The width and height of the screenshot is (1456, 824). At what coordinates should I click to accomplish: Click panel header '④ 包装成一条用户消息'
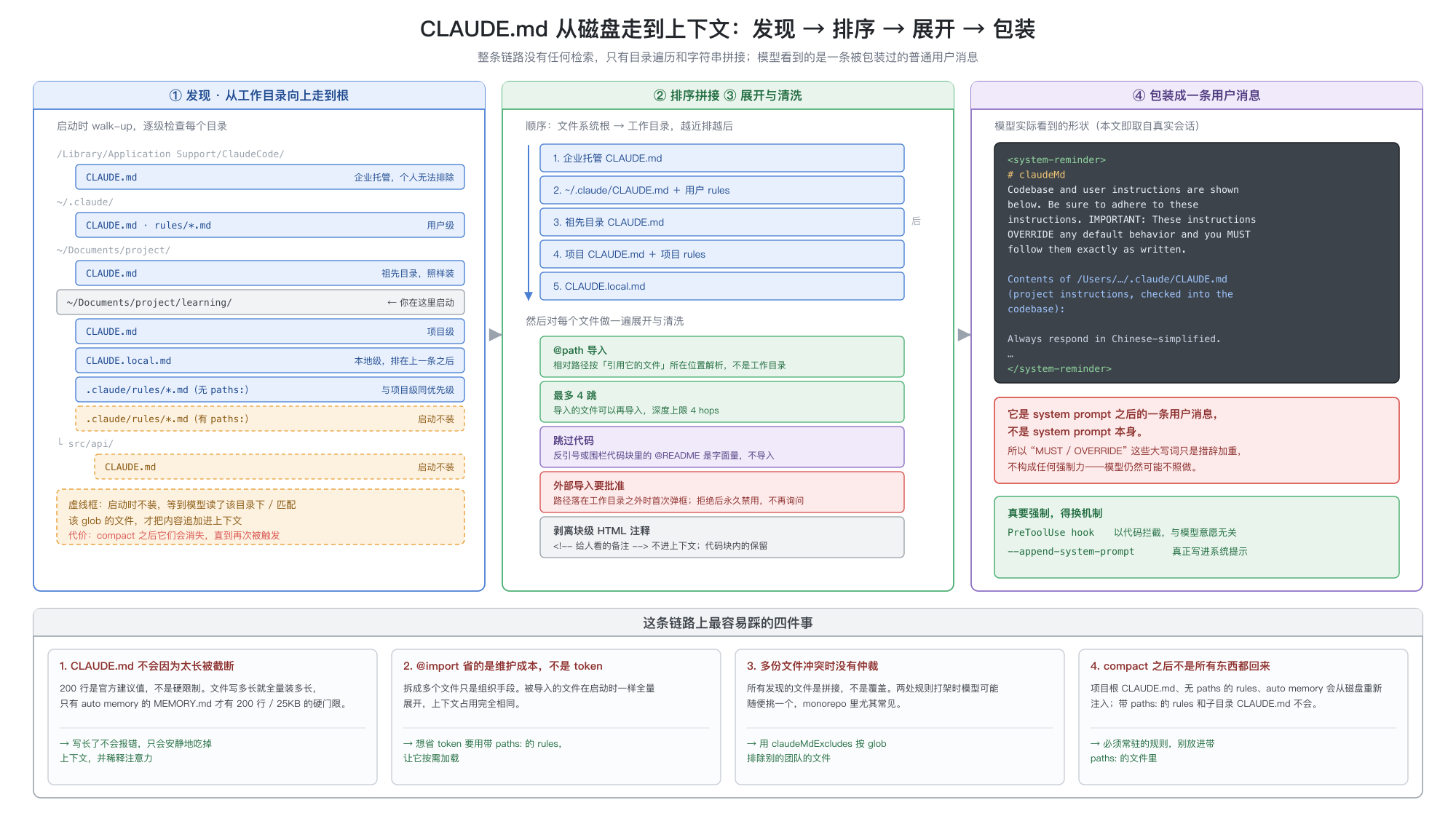pos(1197,95)
